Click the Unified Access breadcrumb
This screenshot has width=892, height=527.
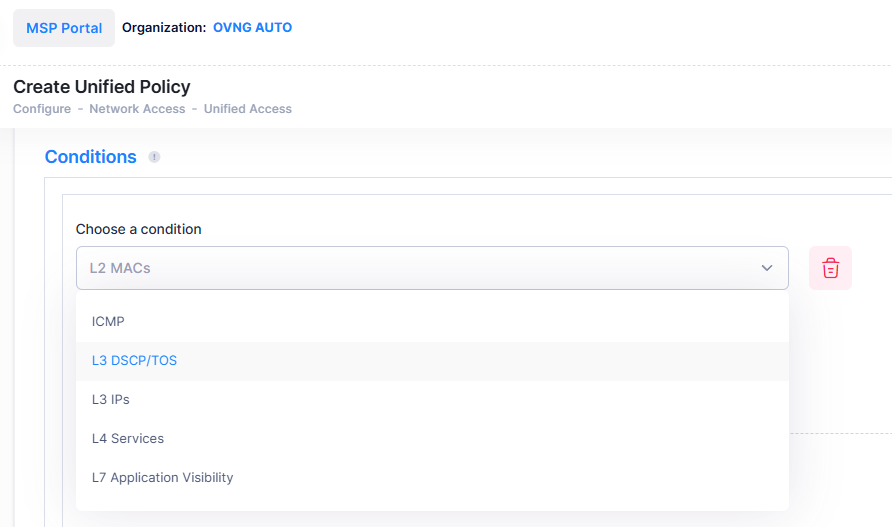[248, 109]
